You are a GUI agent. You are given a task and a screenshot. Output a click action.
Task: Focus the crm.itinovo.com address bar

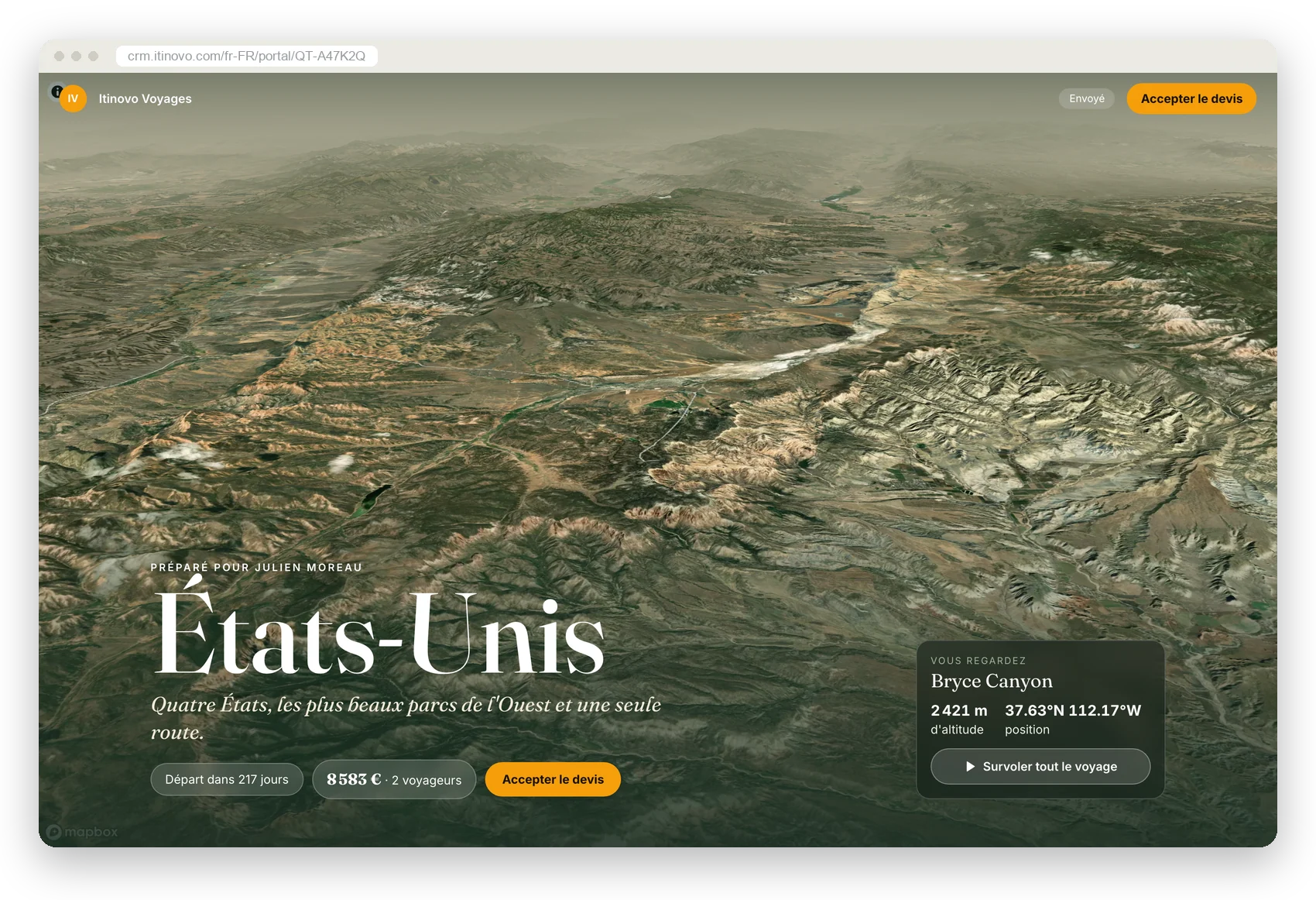(x=246, y=56)
